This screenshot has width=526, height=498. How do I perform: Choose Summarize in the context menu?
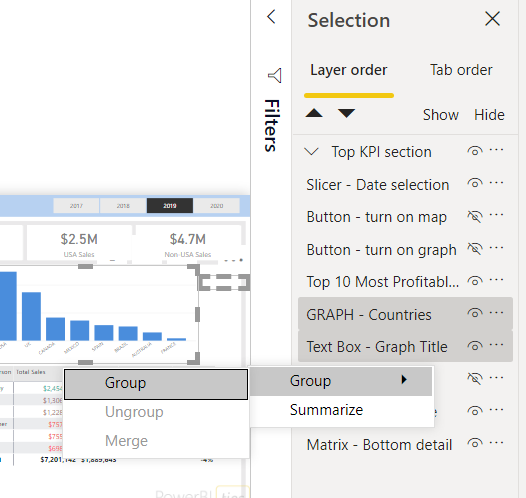coord(341,410)
